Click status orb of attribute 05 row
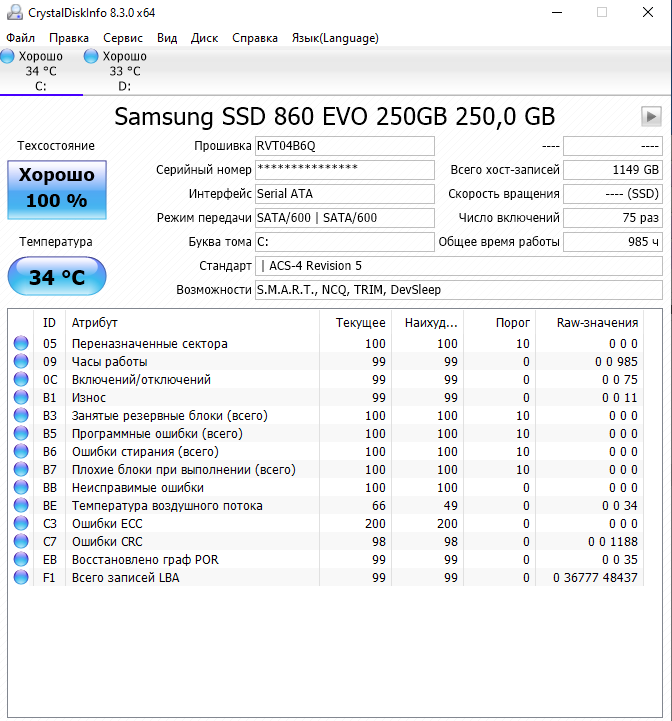Image resolution: width=672 pixels, height=721 pixels. 21,343
